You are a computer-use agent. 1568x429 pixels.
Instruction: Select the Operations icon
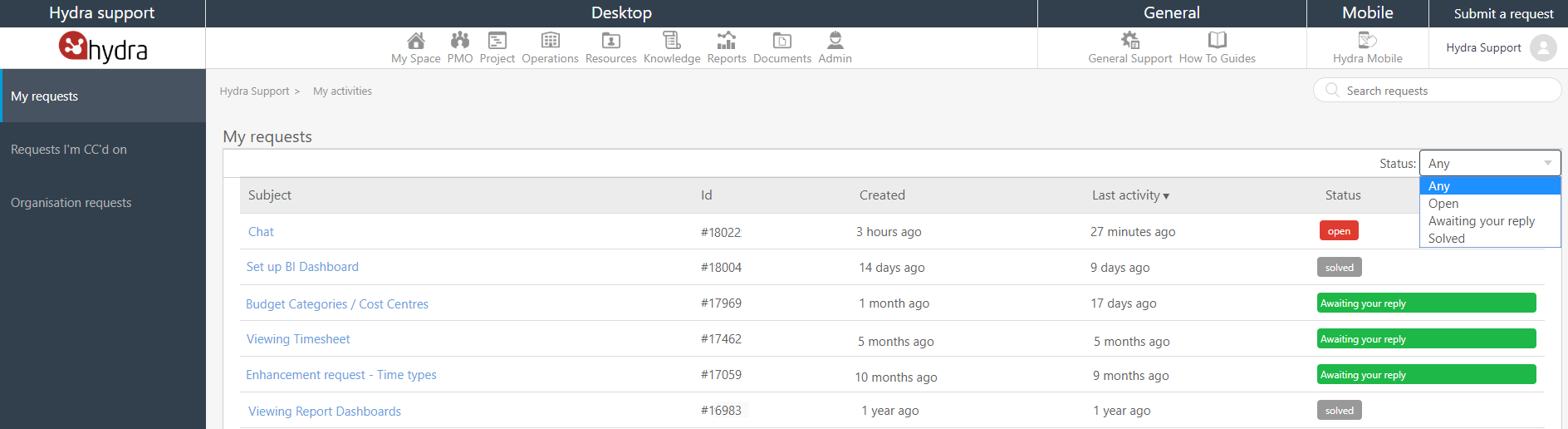[x=551, y=40]
